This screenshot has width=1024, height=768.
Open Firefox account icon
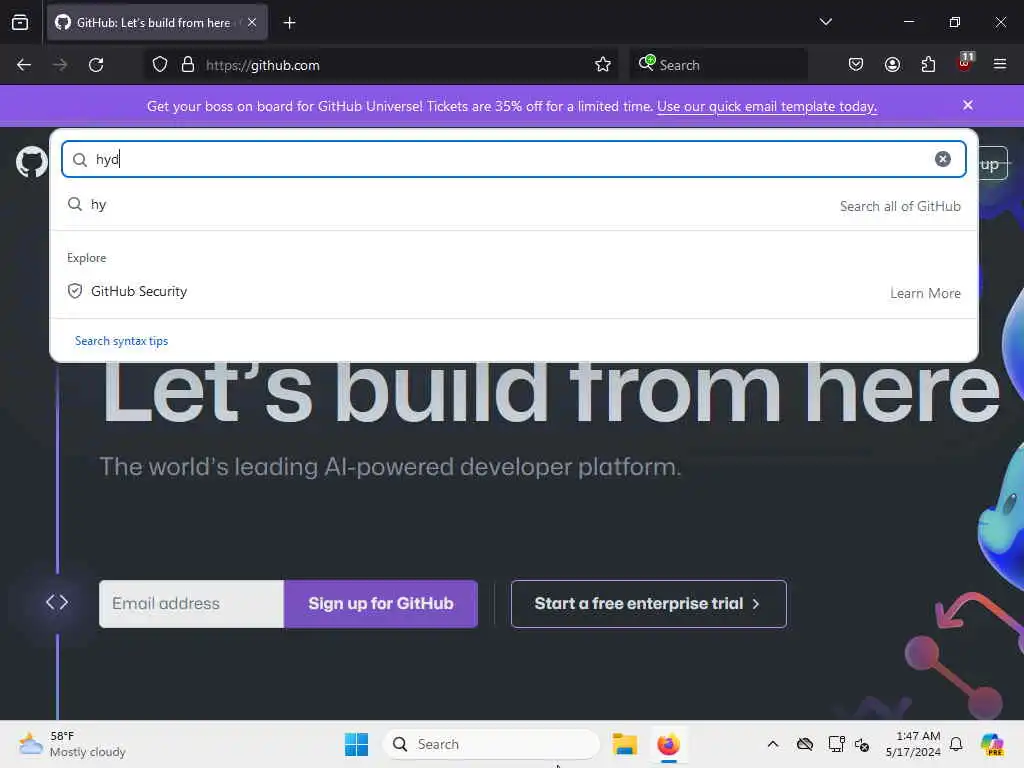click(x=892, y=65)
